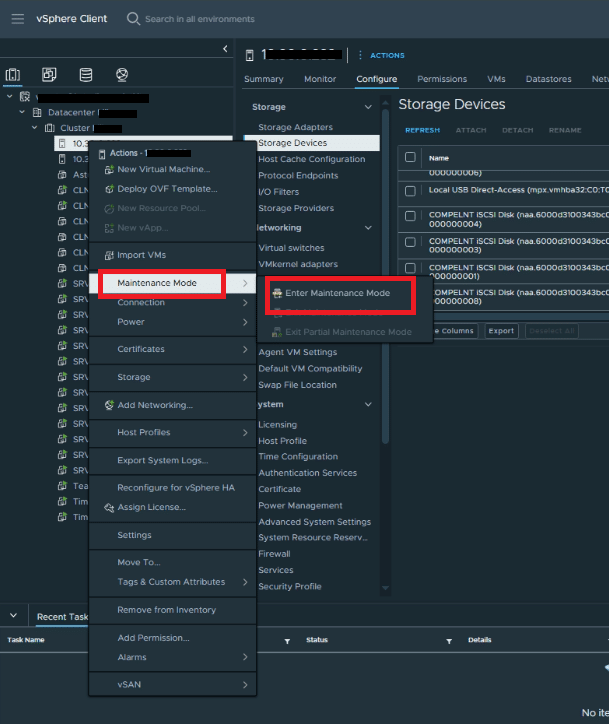The width and height of the screenshot is (609, 724).
Task: Check the COMPELNT iSCSI Disk 000000004 row
Action: point(410,215)
